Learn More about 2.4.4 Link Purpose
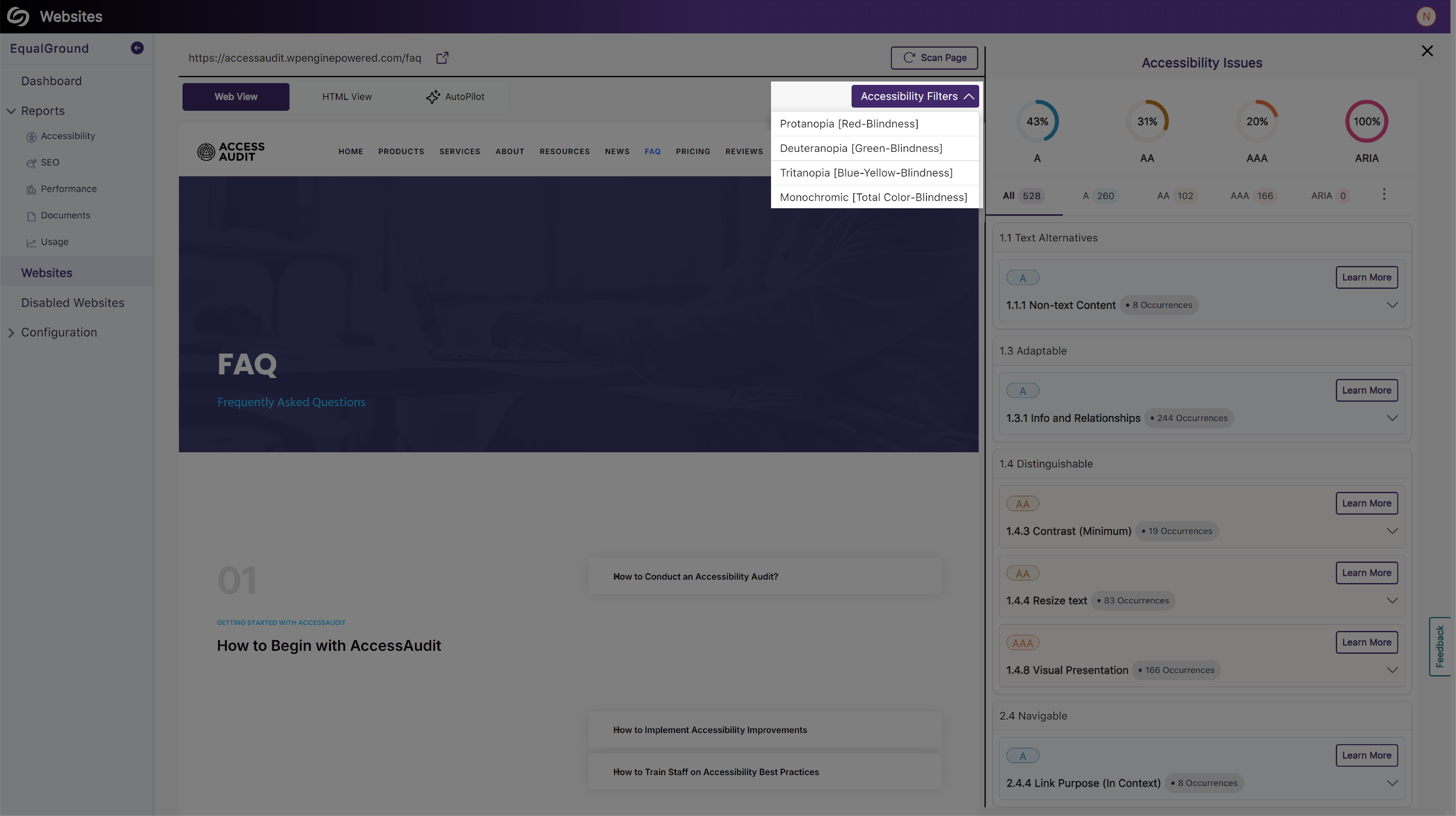Viewport: 1456px width, 816px height. click(x=1367, y=756)
